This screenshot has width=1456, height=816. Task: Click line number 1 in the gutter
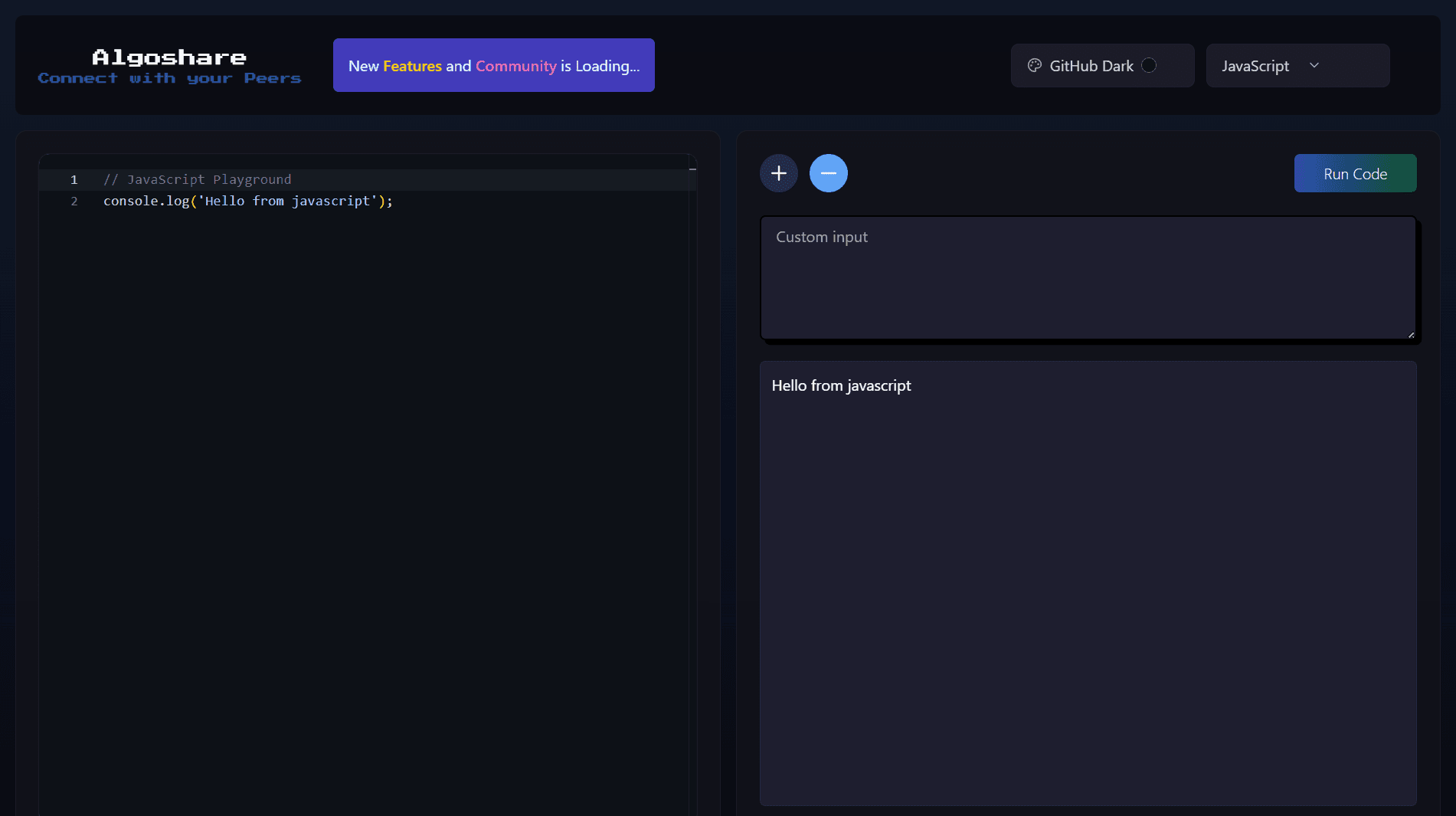point(74,179)
